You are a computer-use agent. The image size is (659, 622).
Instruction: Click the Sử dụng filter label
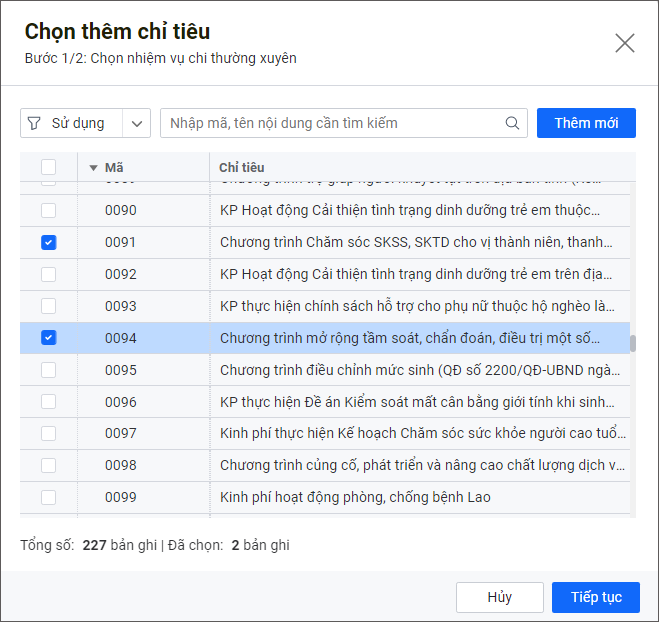(x=78, y=123)
